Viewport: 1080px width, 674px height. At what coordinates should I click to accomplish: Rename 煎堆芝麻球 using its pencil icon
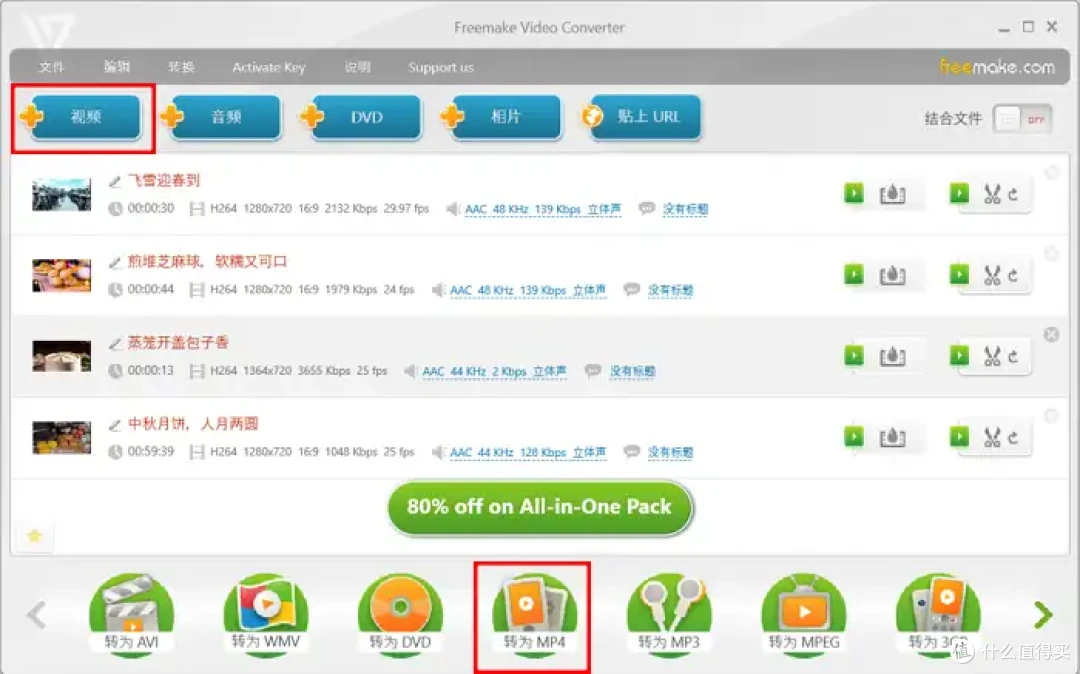pyautogui.click(x=115, y=262)
